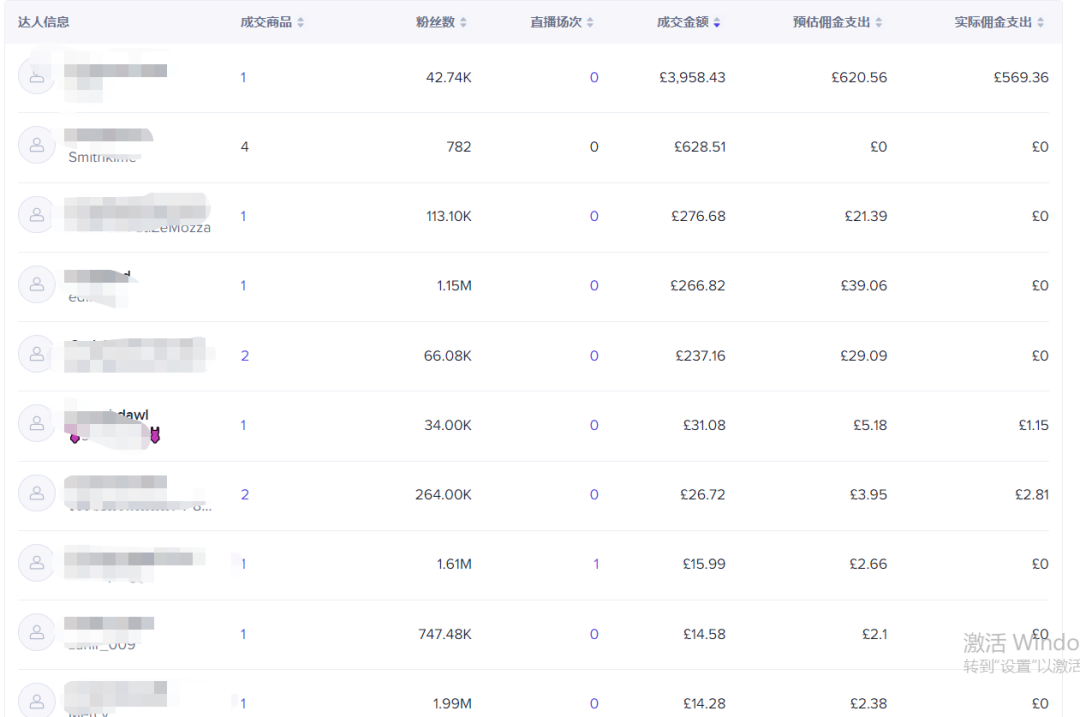Click the 粉丝数 sort arrows icon
The height and width of the screenshot is (717, 1080).
tap(463, 22)
